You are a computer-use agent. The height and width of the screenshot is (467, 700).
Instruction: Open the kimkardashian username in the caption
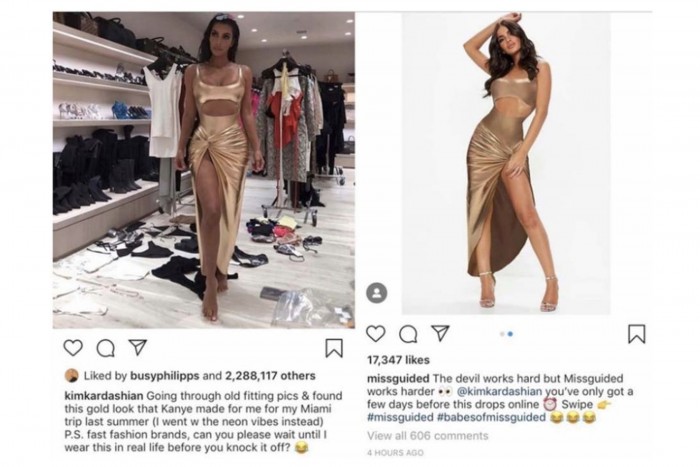[104, 396]
